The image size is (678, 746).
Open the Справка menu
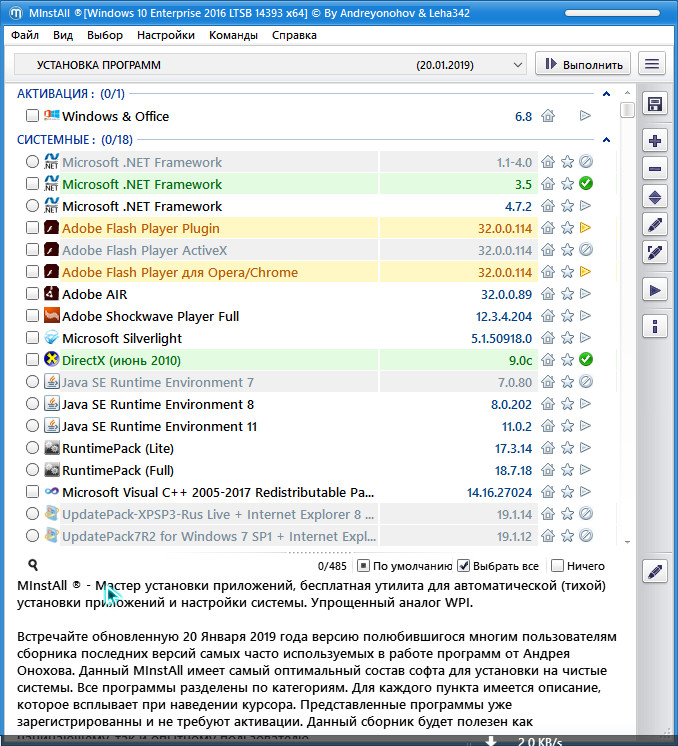pos(294,35)
